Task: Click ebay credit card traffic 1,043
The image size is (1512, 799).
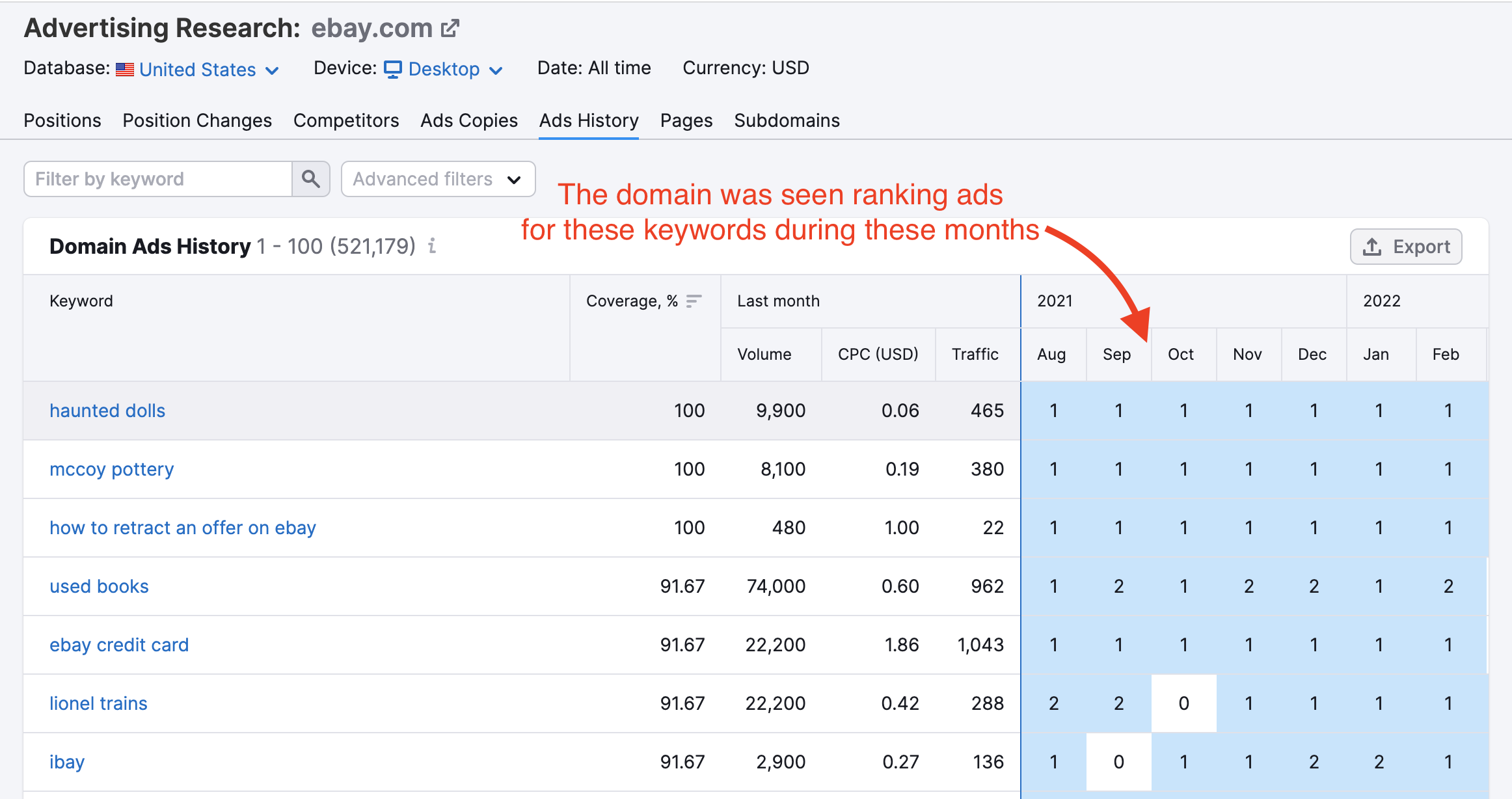Action: point(980,645)
